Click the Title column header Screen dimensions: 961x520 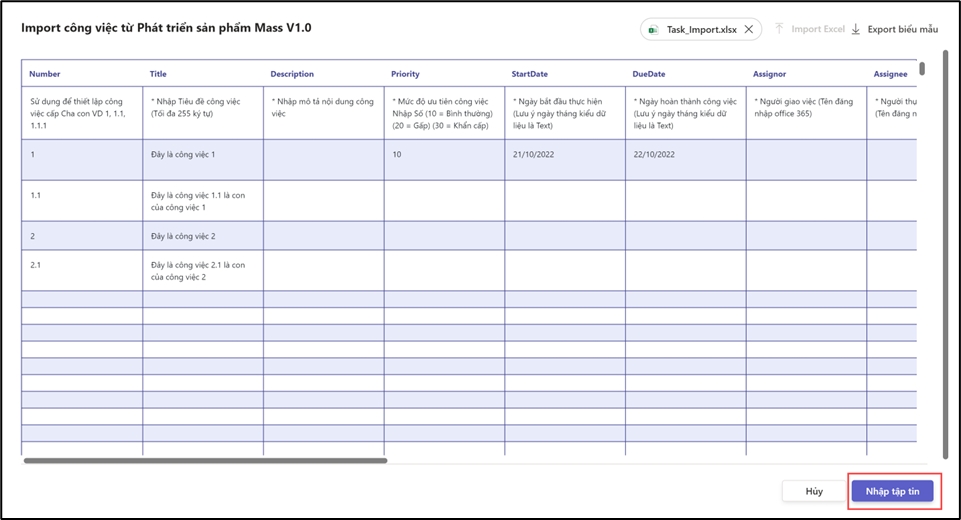point(158,74)
